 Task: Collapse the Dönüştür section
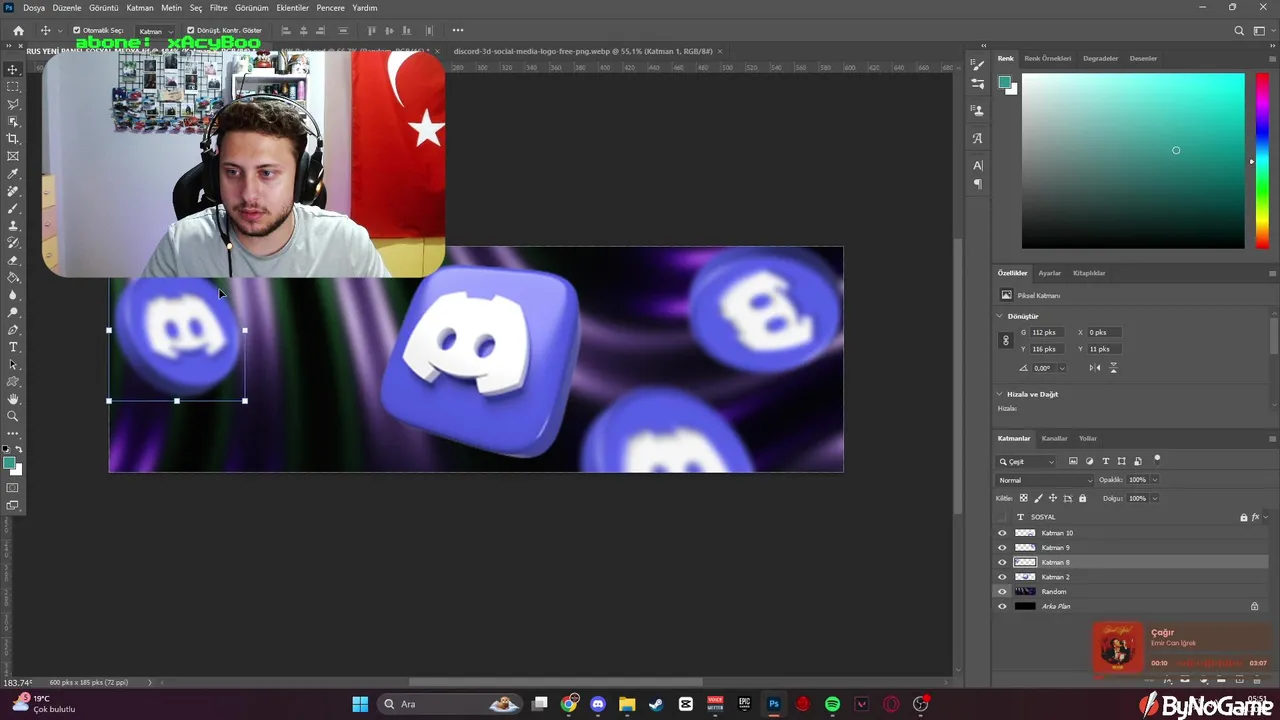[999, 316]
